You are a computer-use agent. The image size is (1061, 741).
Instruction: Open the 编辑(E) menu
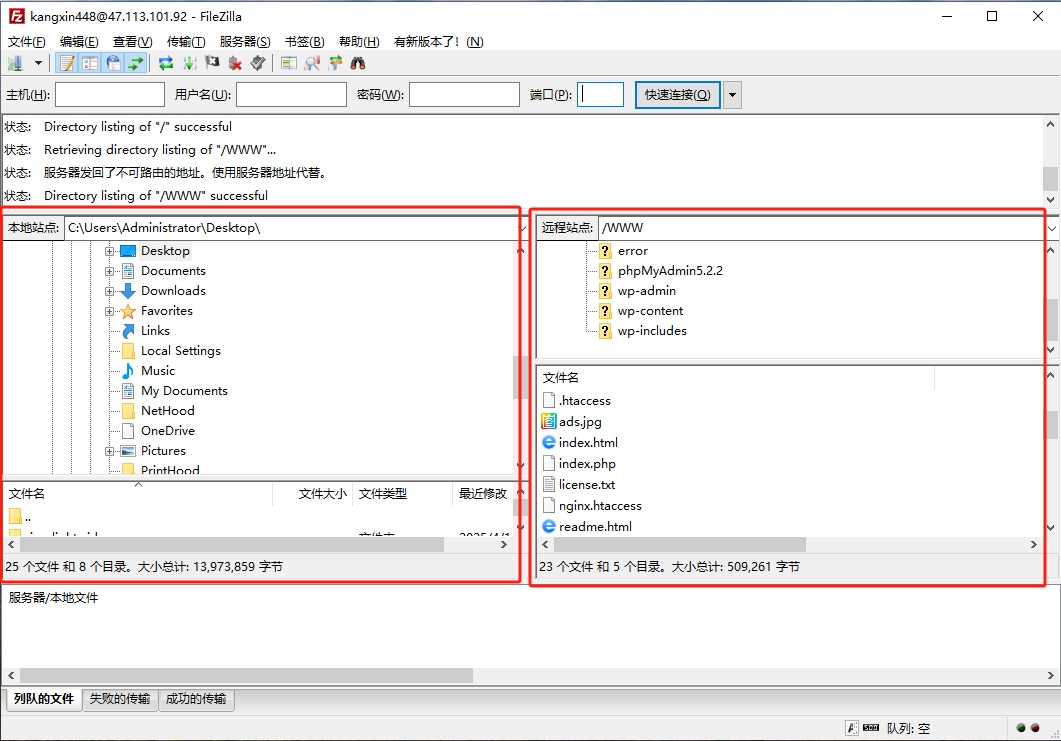point(79,42)
